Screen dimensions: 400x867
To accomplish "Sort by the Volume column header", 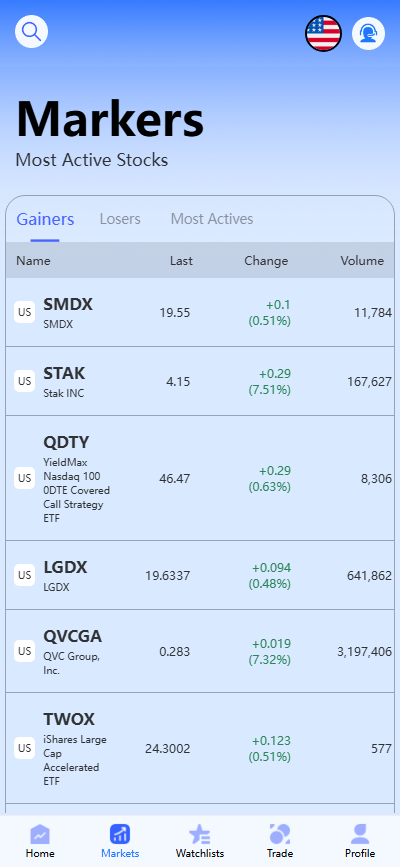I will coord(362,260).
